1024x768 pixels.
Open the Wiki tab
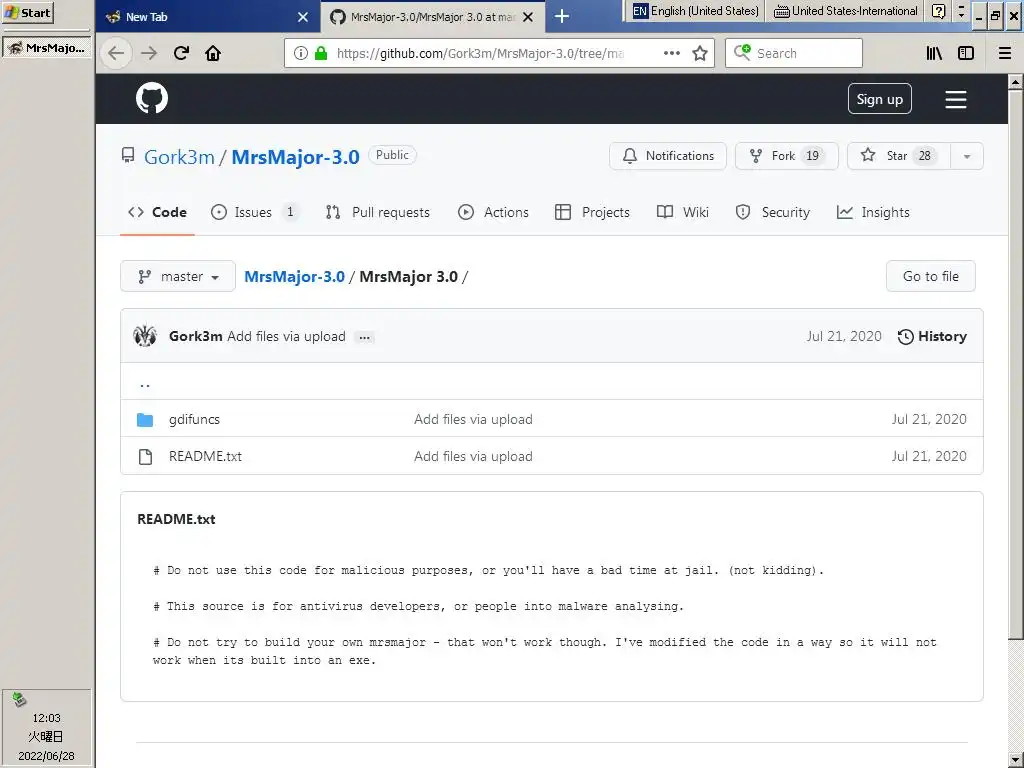(x=682, y=212)
